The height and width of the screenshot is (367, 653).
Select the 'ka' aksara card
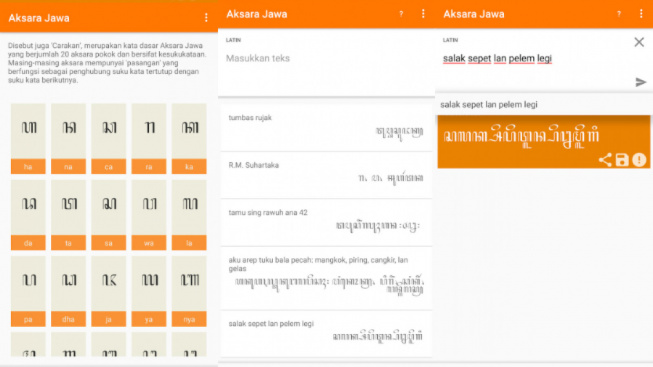(x=189, y=139)
